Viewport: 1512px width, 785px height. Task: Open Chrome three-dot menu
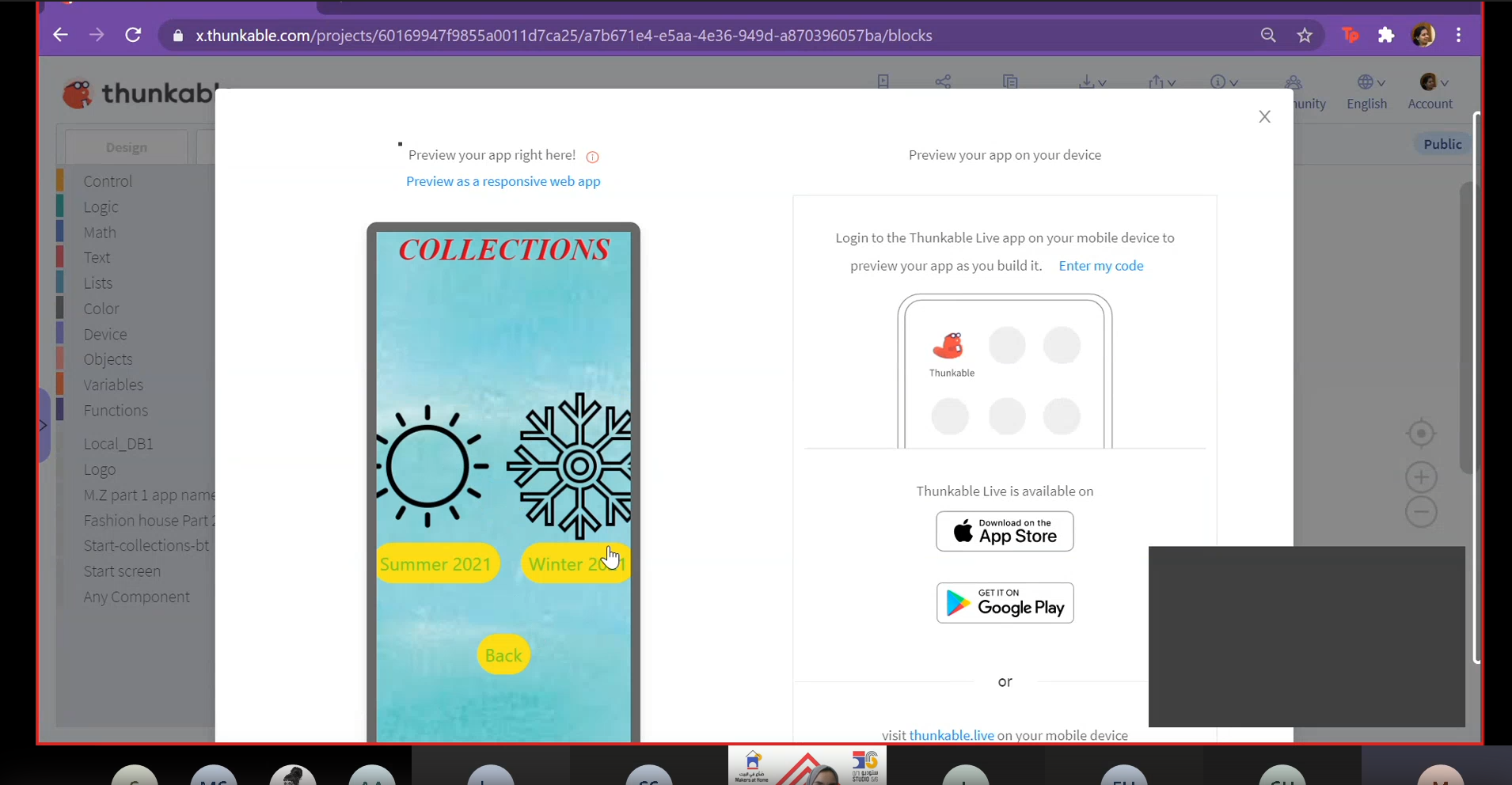point(1459,35)
